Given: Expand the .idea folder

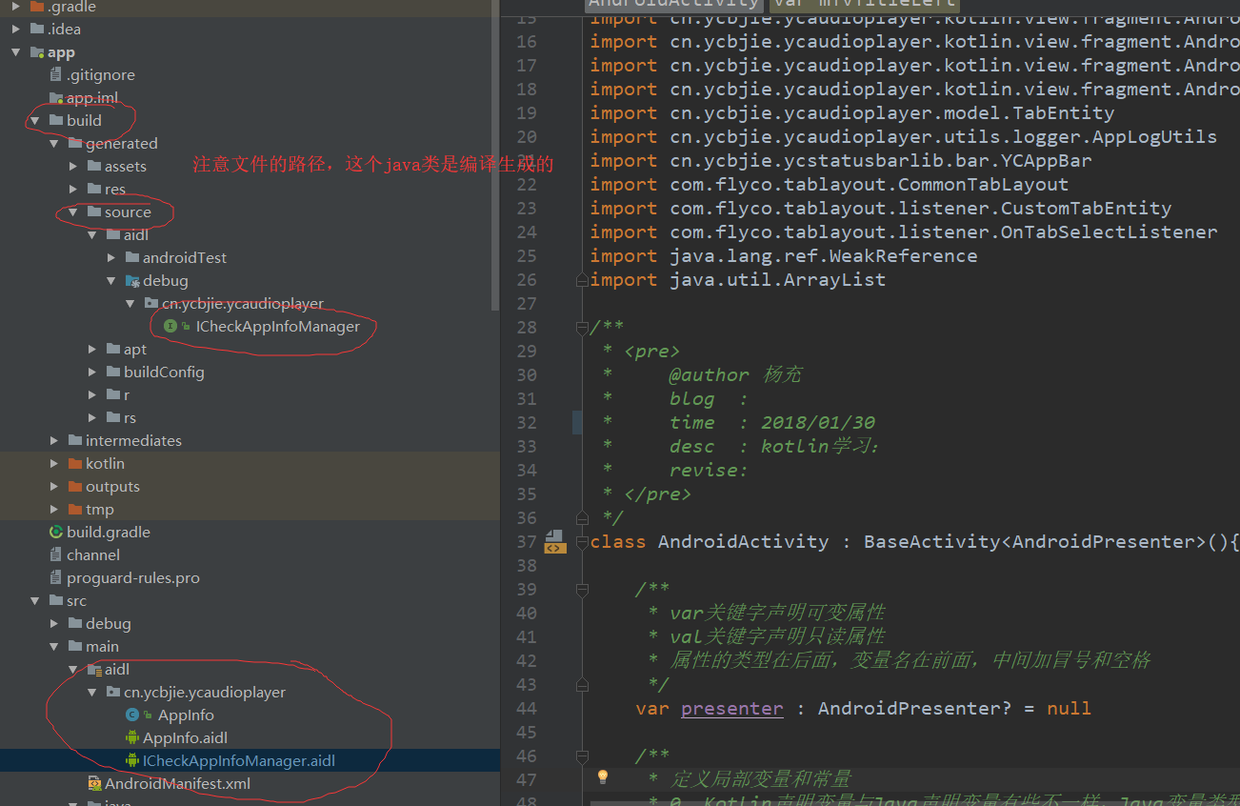Looking at the screenshot, I should [16, 29].
